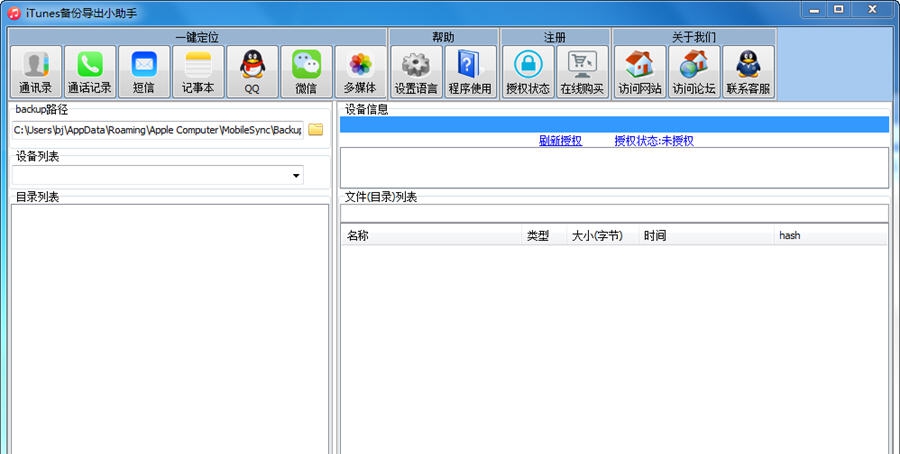Click the iTunes app icon in the title bar

tap(14, 13)
